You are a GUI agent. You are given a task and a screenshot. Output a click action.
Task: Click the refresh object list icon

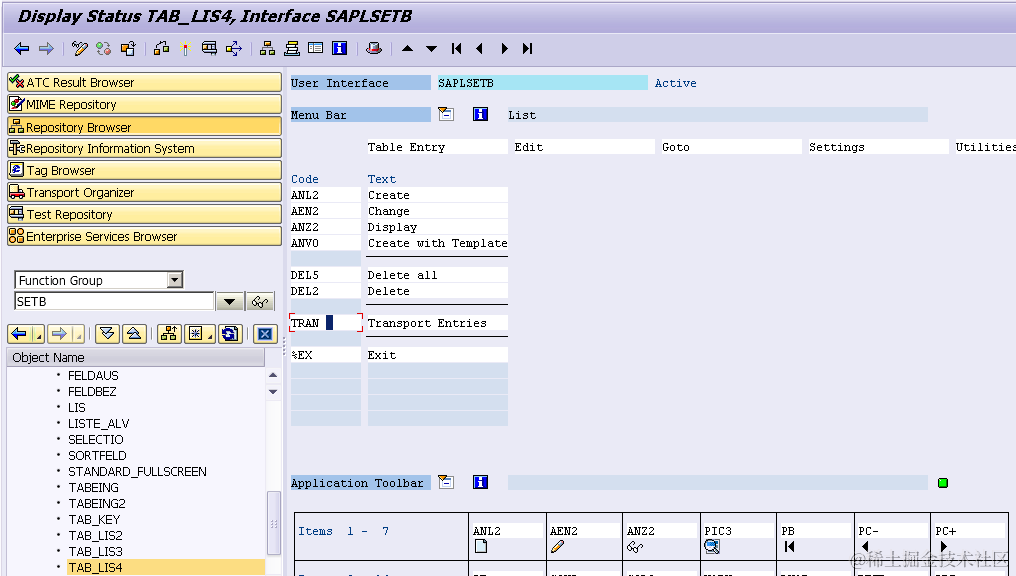[230, 334]
